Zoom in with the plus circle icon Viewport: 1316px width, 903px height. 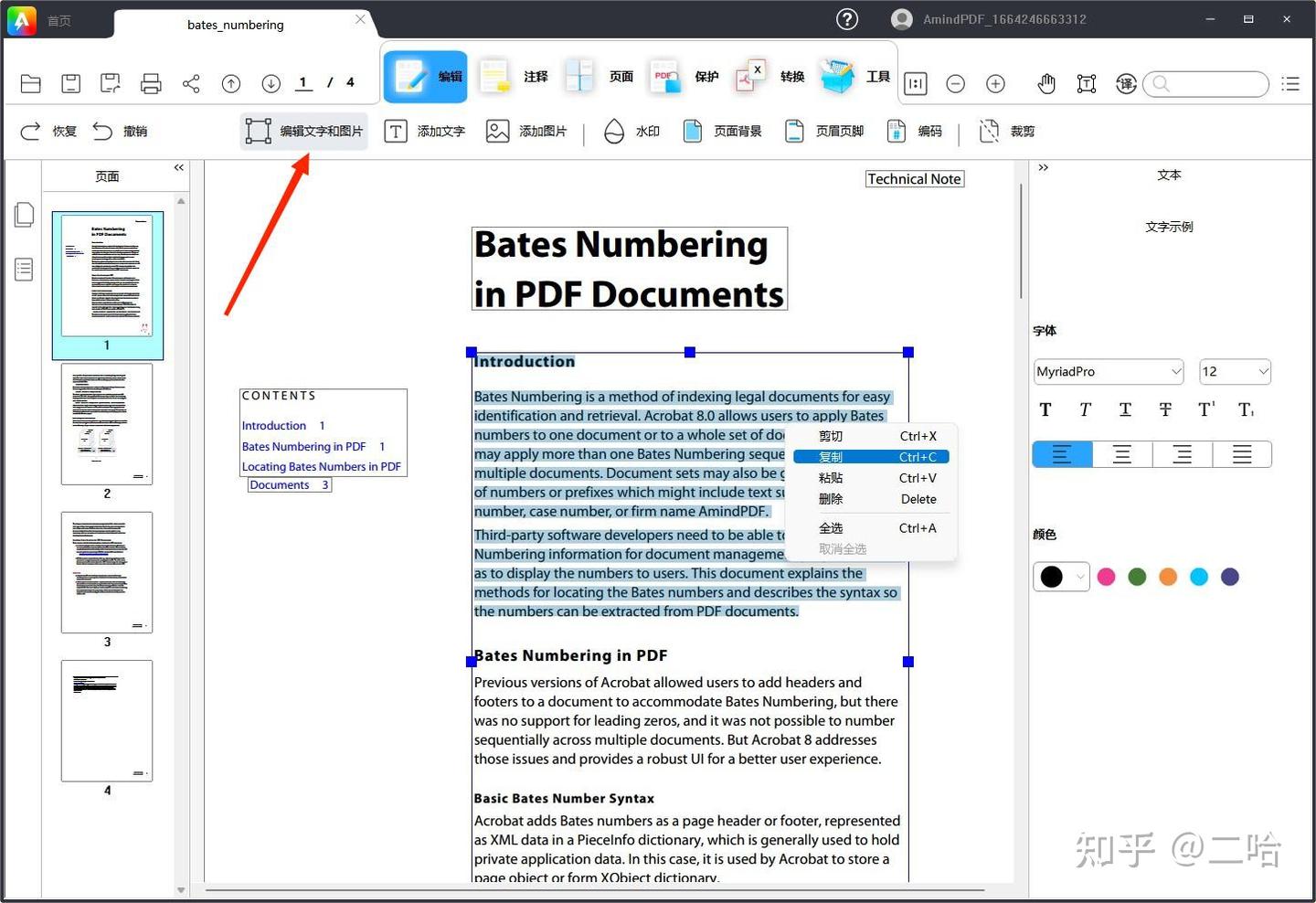pyautogui.click(x=996, y=84)
